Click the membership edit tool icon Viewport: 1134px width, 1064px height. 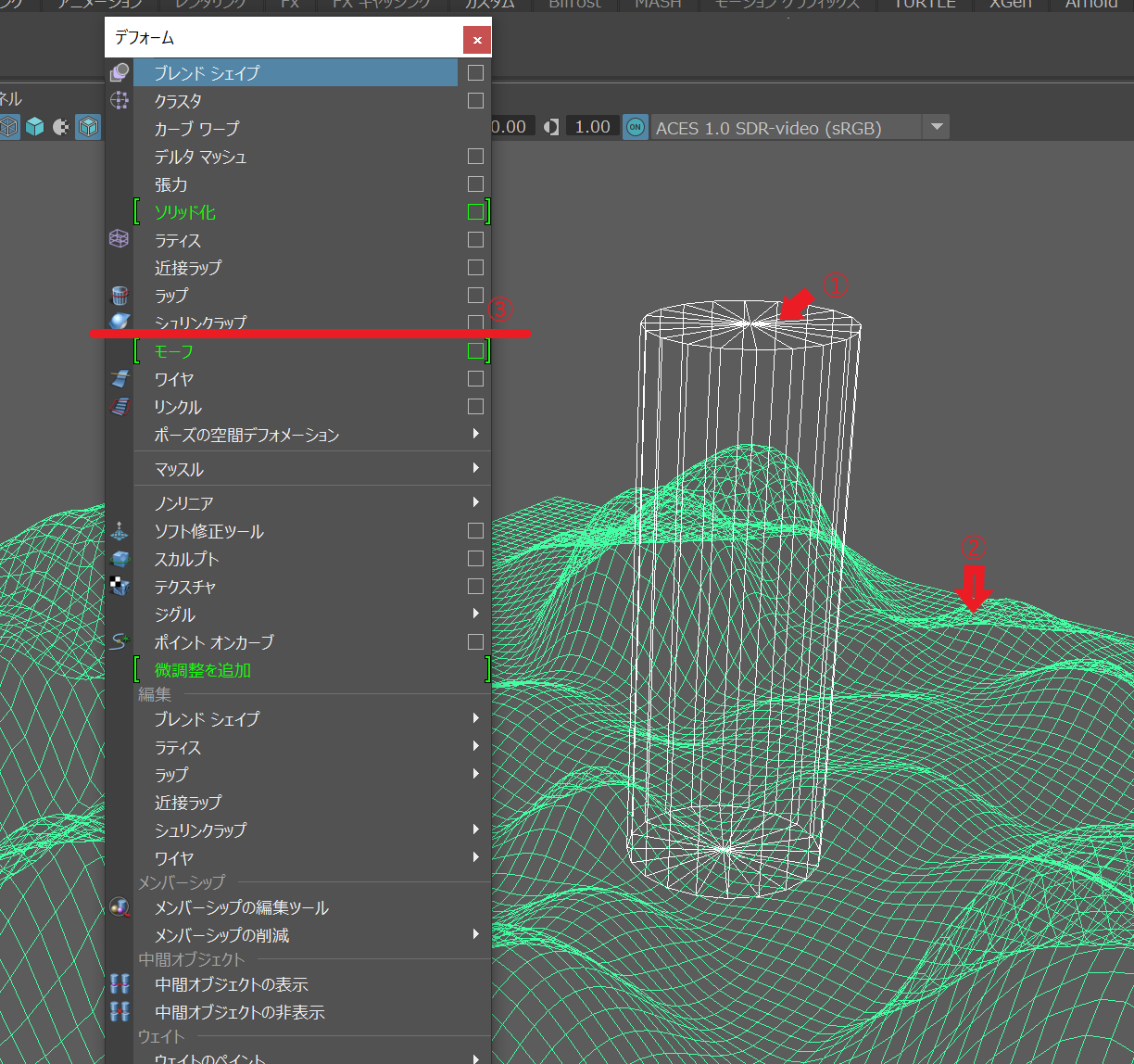119,907
